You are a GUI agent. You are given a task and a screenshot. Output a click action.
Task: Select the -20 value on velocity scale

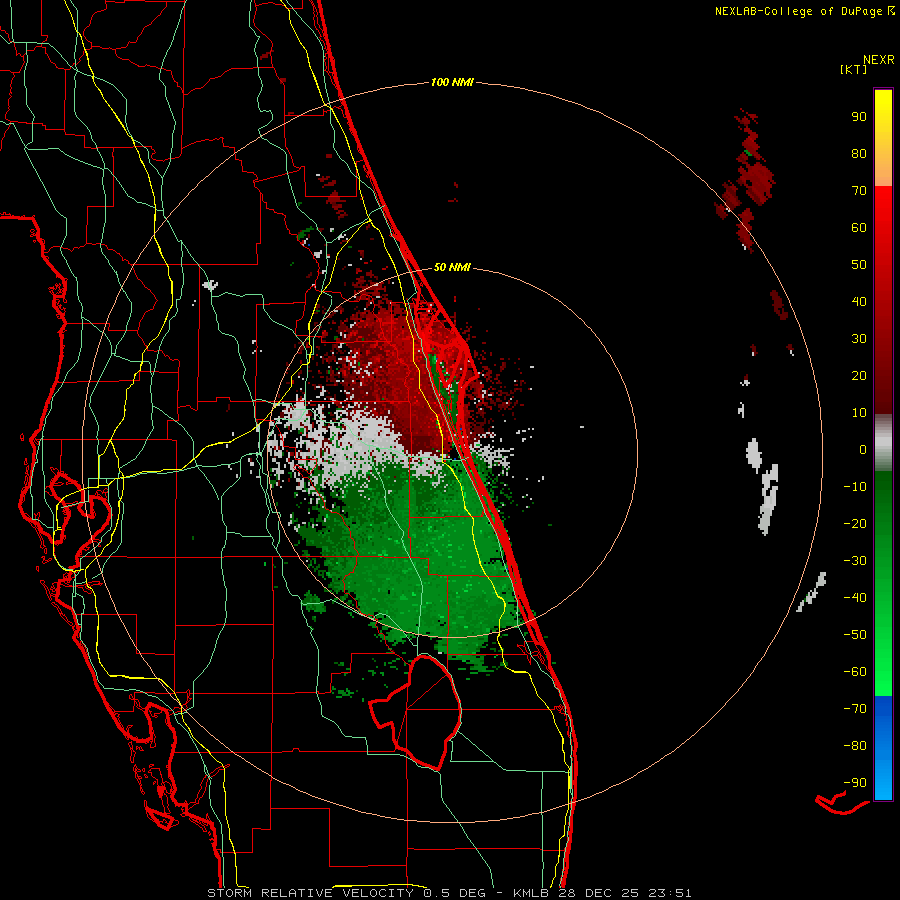point(855,524)
